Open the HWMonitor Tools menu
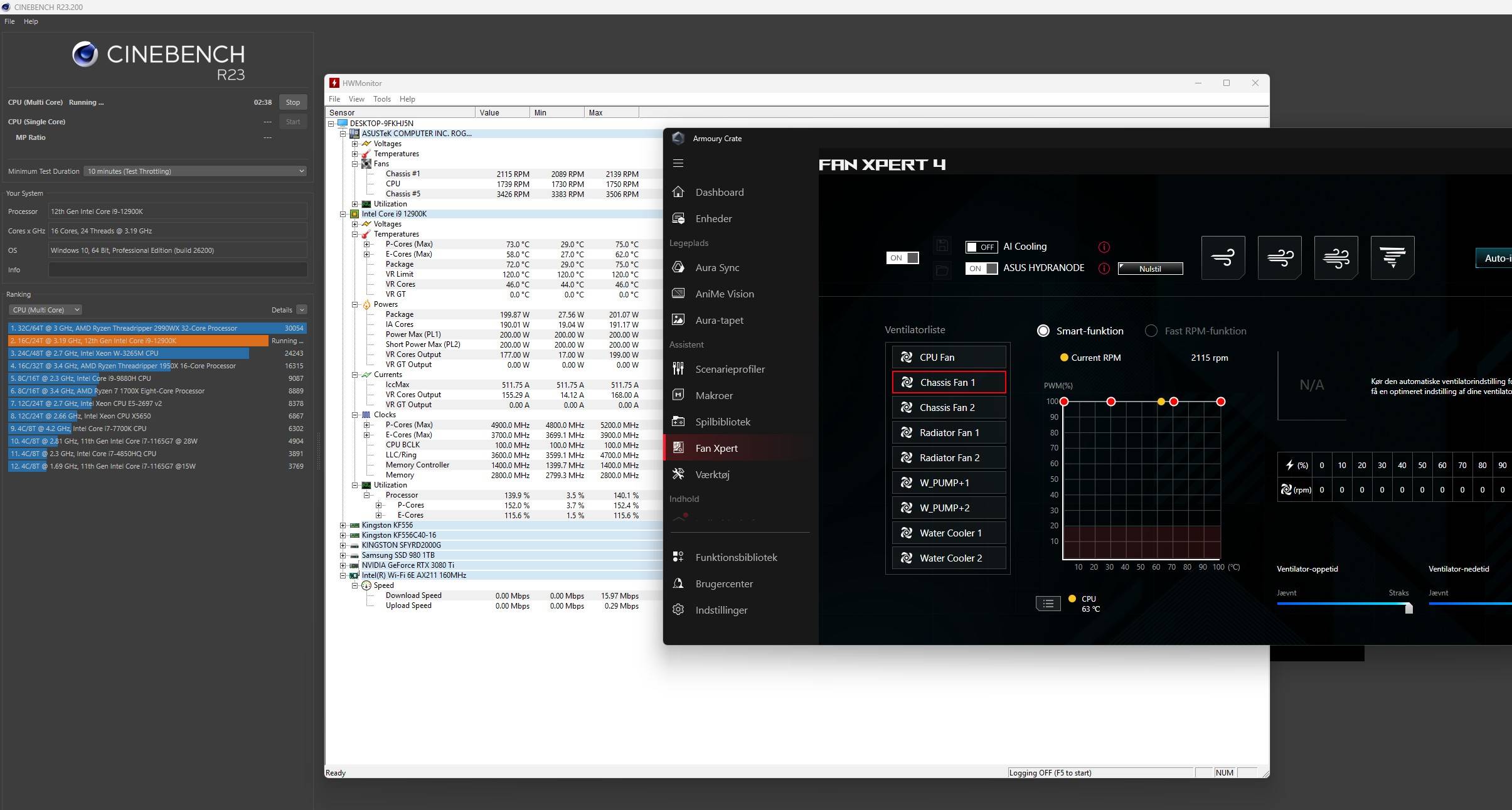This screenshot has height=810, width=1512. pos(382,99)
